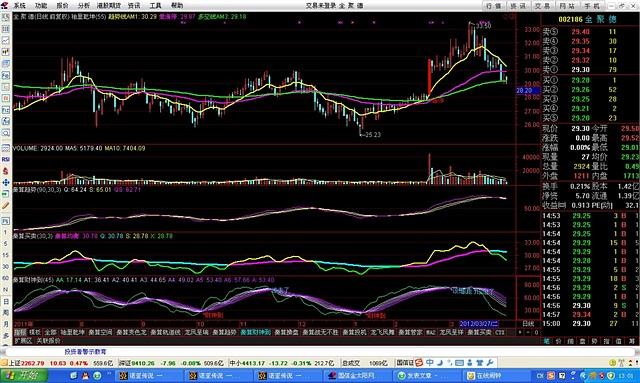Open the 日线 period selector below chart
This screenshot has width=640, height=383.
click(528, 324)
